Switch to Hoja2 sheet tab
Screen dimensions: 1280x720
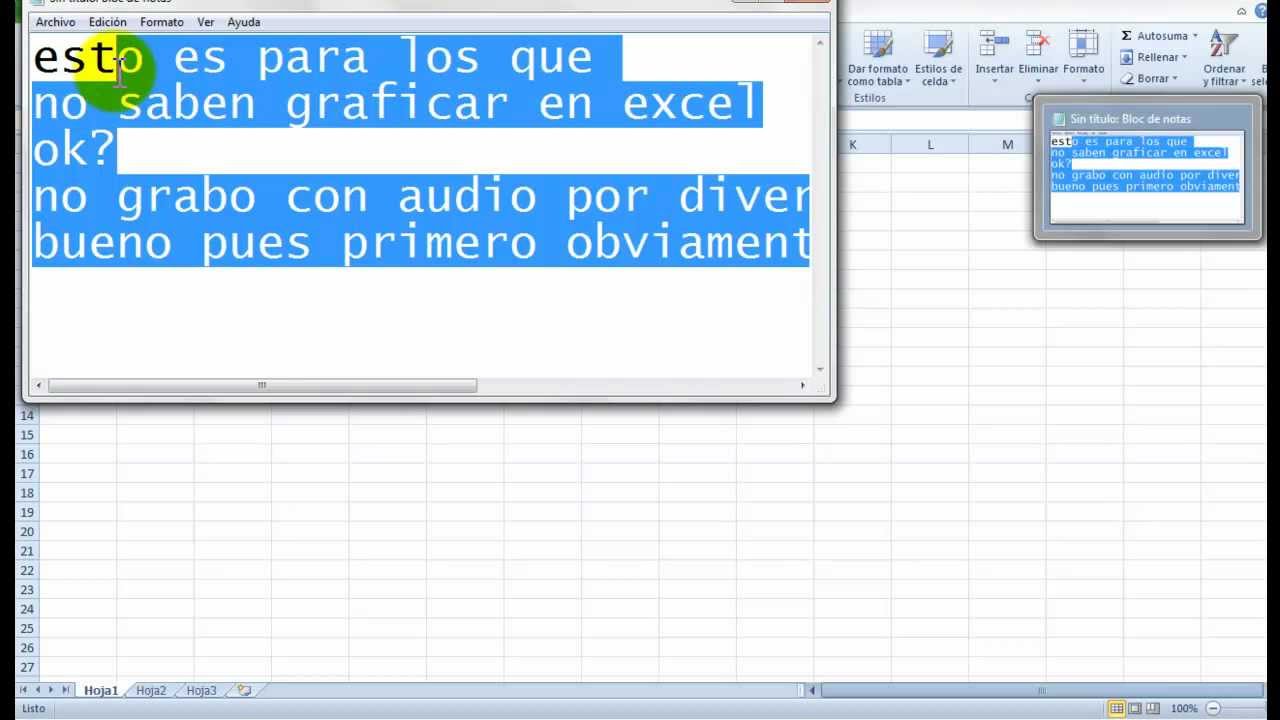(151, 690)
